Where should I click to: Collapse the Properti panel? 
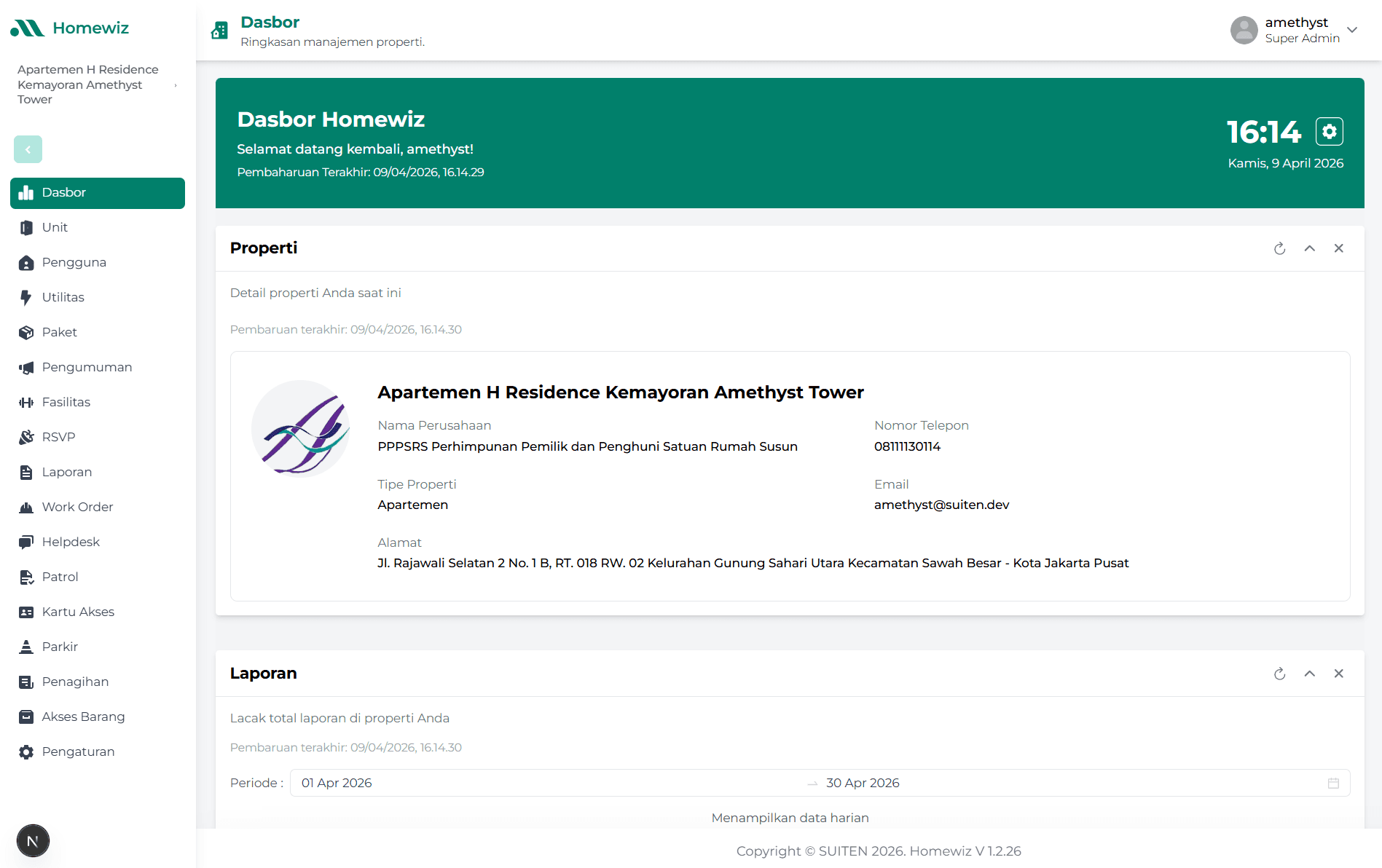tap(1310, 248)
